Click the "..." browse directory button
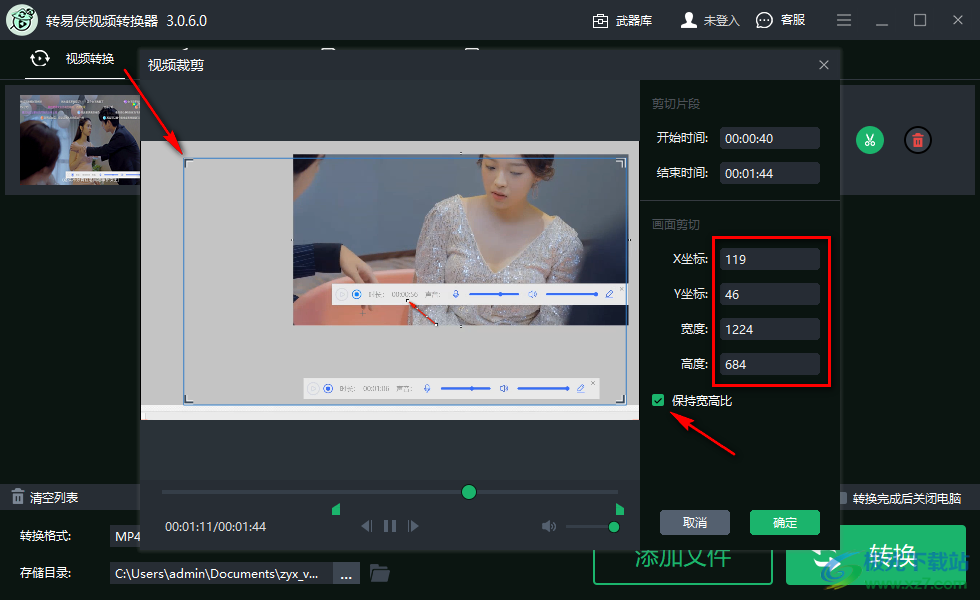Viewport: 980px width, 600px height. 346,574
